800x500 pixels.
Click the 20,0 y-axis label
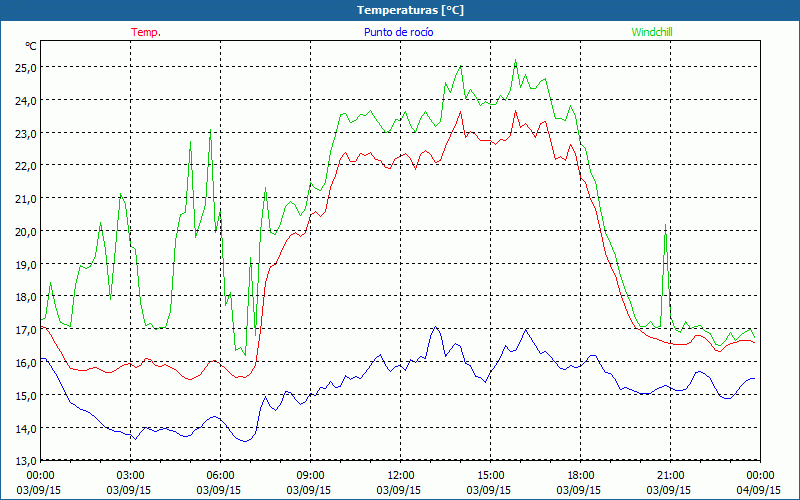tap(23, 231)
